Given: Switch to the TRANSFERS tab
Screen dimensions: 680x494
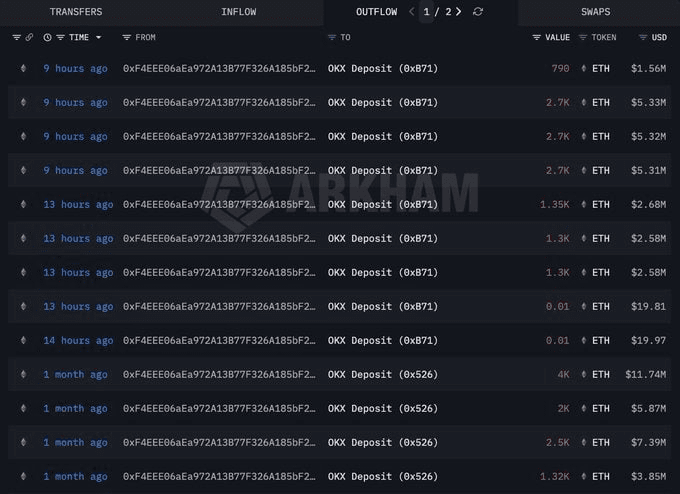Looking at the screenshot, I should click(x=76, y=12).
